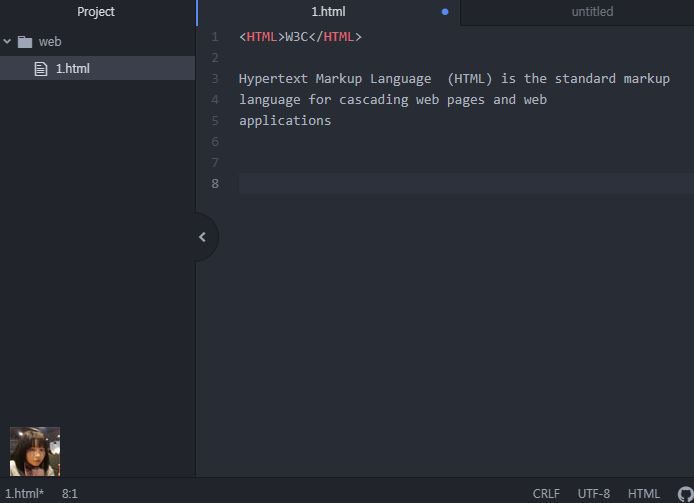Click the opening <HTML> tag
This screenshot has height=503, width=694.
click(x=262, y=37)
